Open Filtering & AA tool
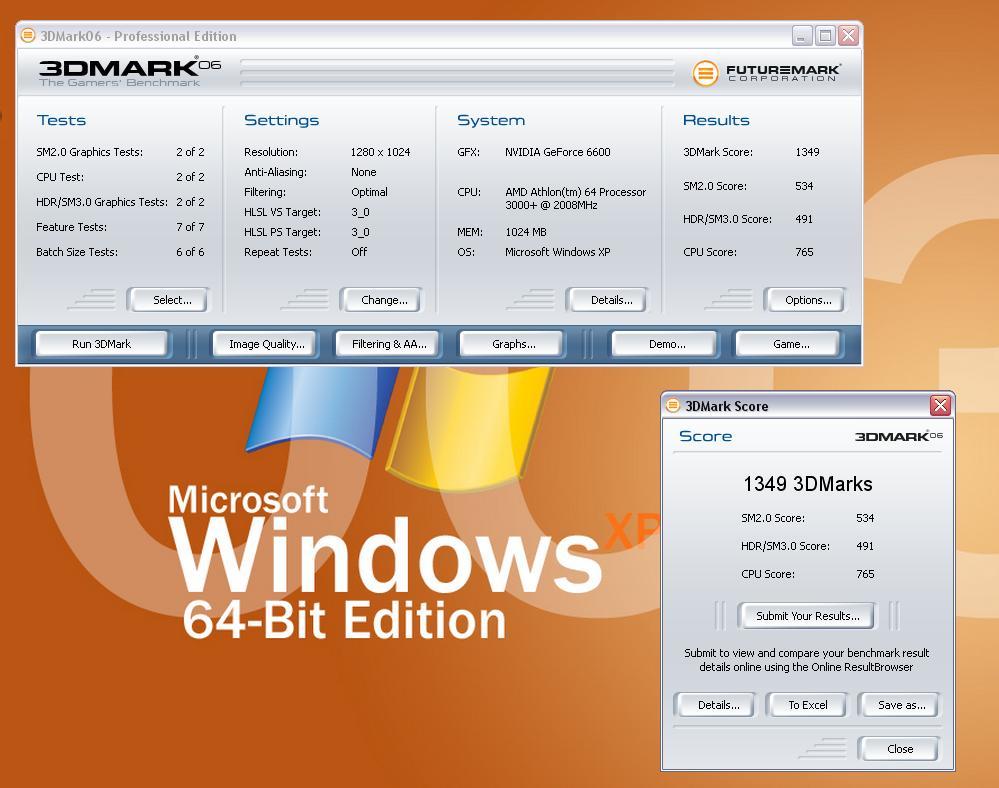The width and height of the screenshot is (999, 788). point(389,344)
